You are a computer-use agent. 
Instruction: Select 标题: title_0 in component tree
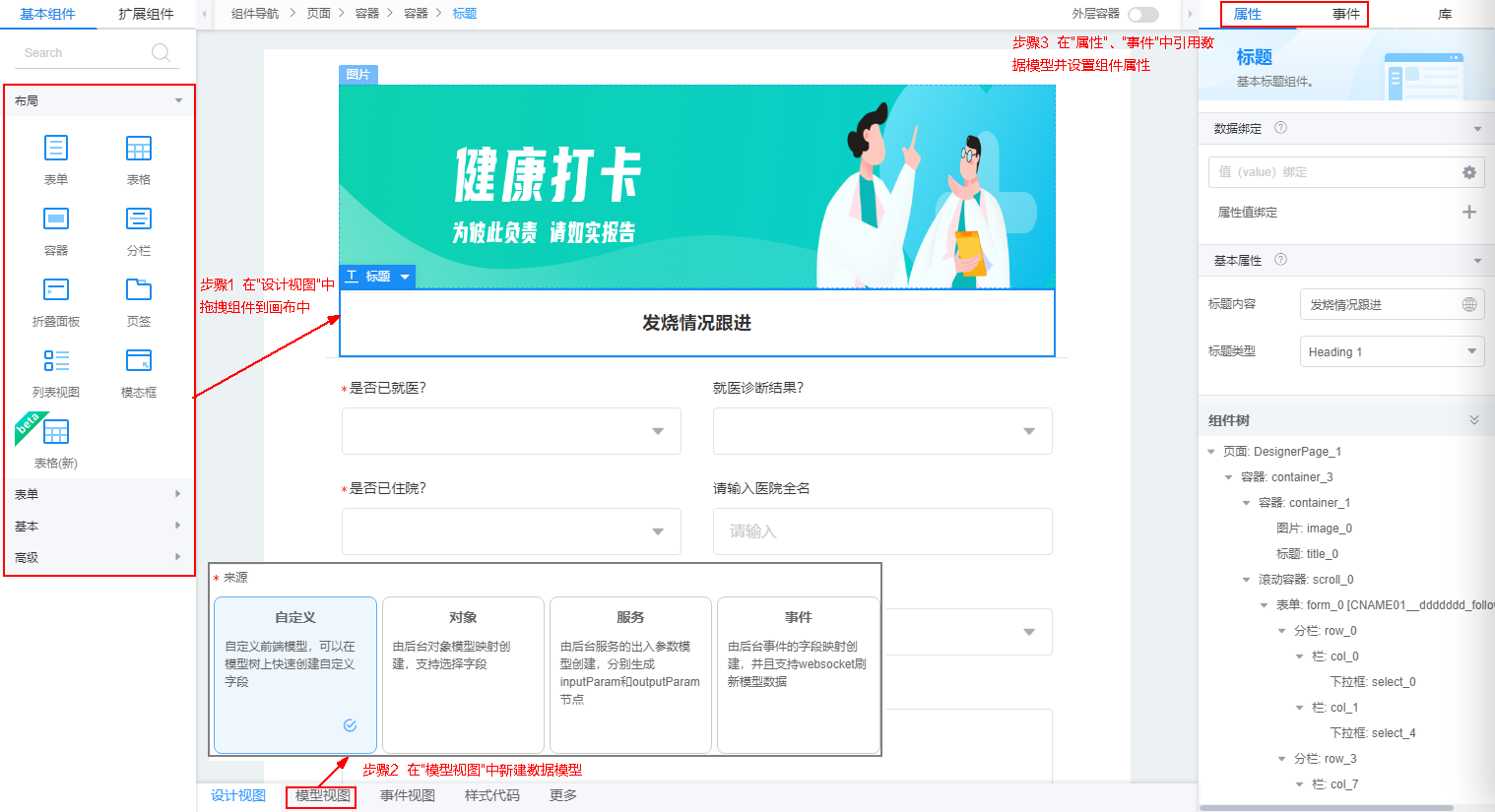click(x=1307, y=554)
